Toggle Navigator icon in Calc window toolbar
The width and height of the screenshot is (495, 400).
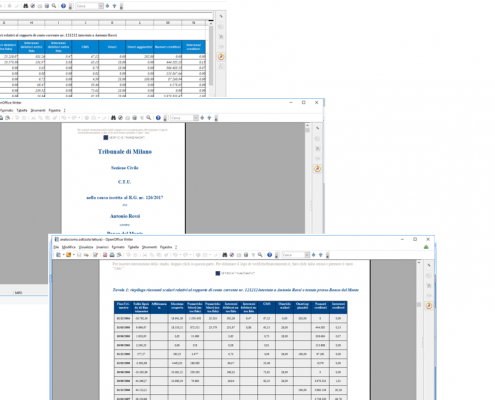33,6
